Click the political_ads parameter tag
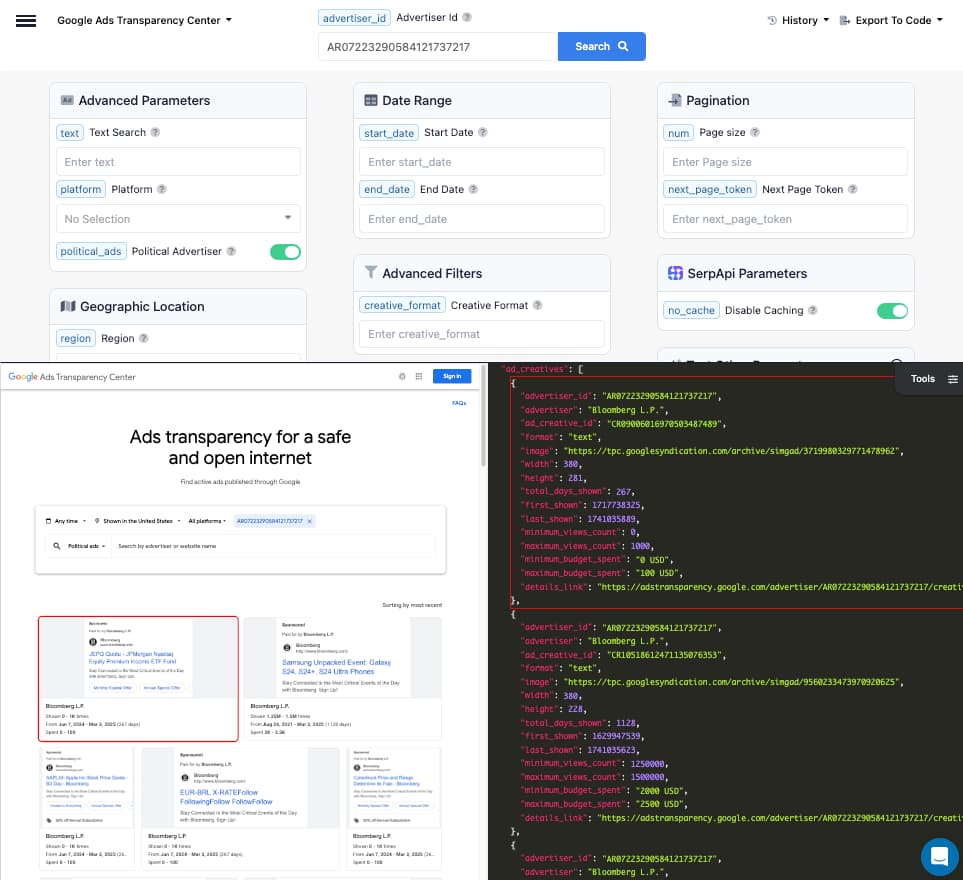Screen dimensions: 963x880 pyautogui.click(x=91, y=251)
